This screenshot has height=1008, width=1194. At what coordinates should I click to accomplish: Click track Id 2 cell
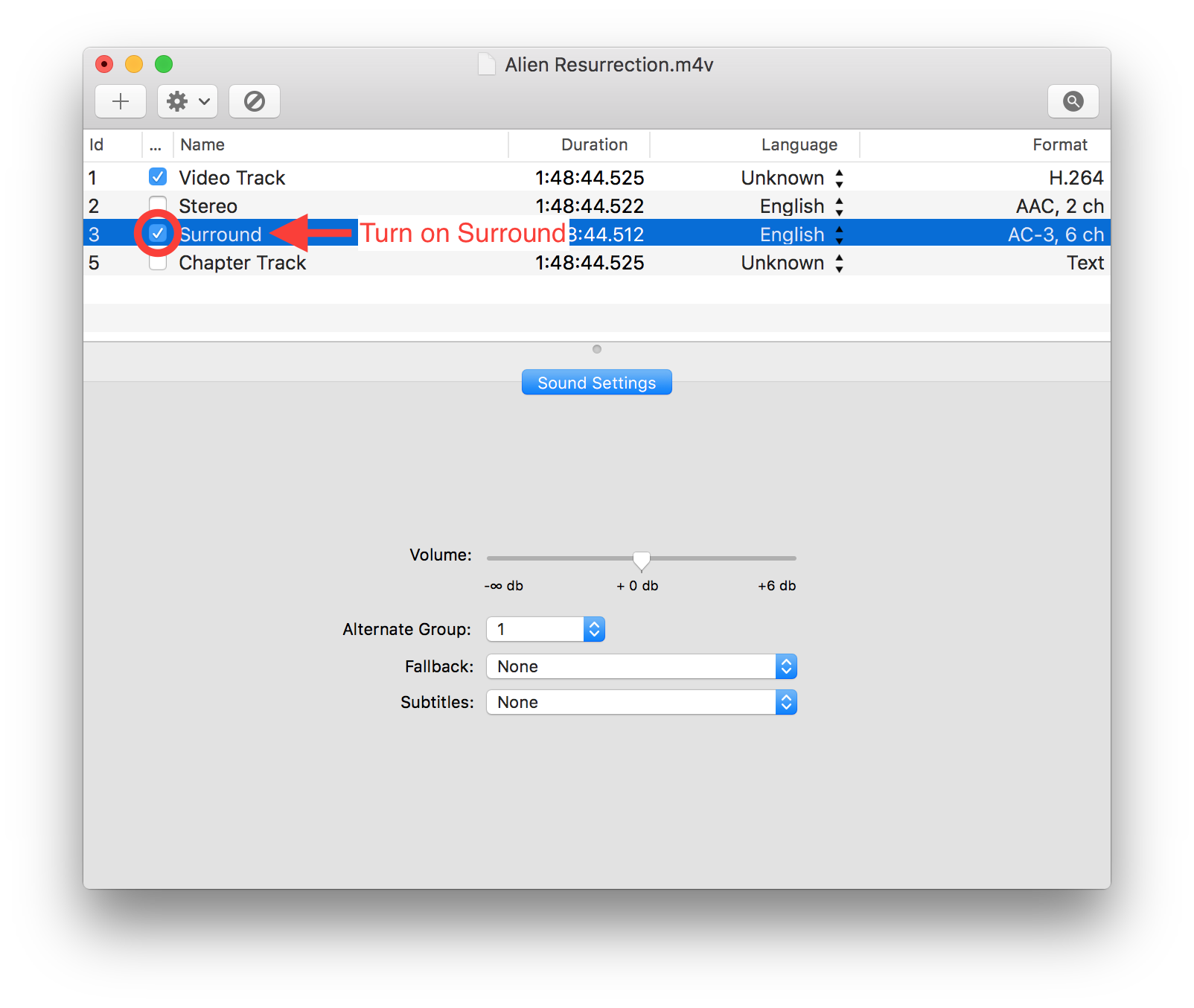point(94,206)
